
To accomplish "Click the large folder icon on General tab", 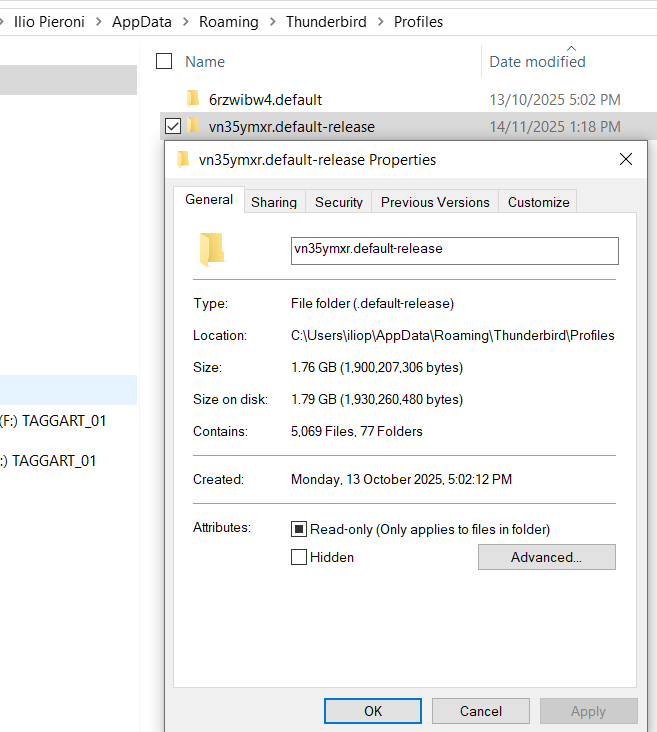I will coord(211,249).
